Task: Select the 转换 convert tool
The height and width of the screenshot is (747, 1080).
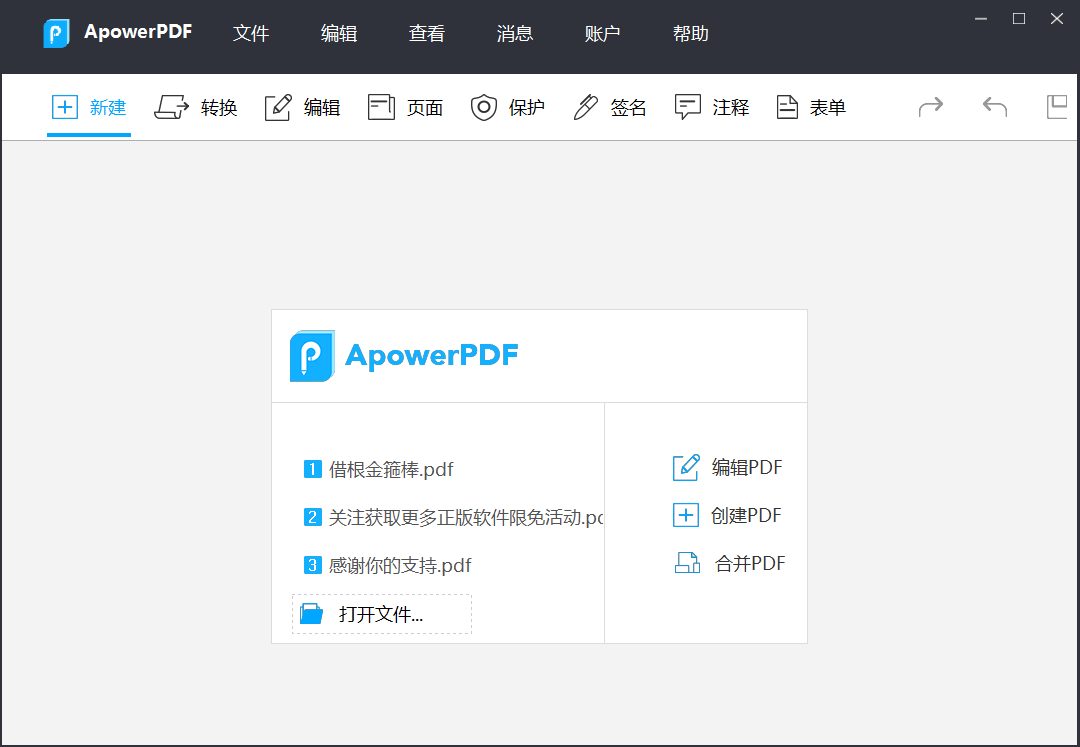Action: coord(196,107)
